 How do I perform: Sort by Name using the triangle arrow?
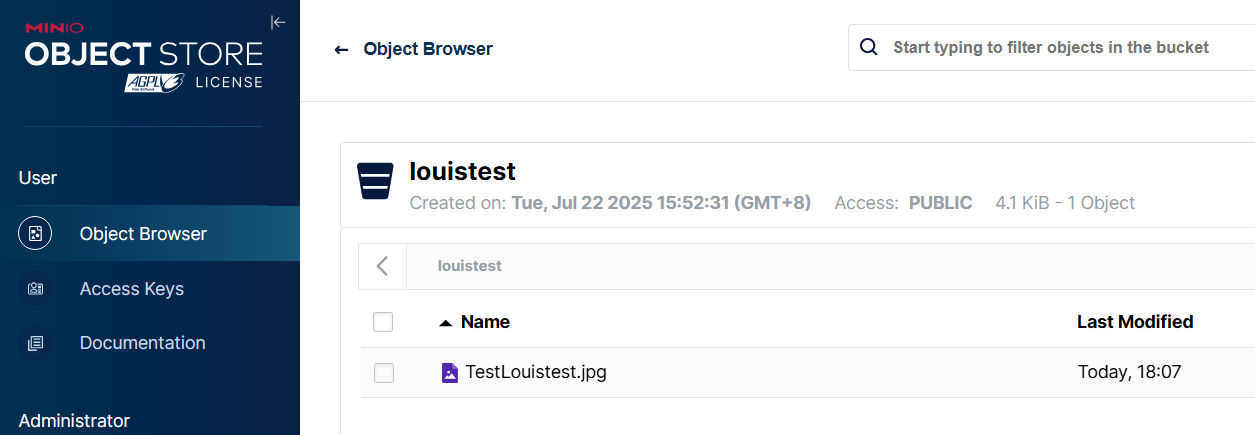(446, 322)
